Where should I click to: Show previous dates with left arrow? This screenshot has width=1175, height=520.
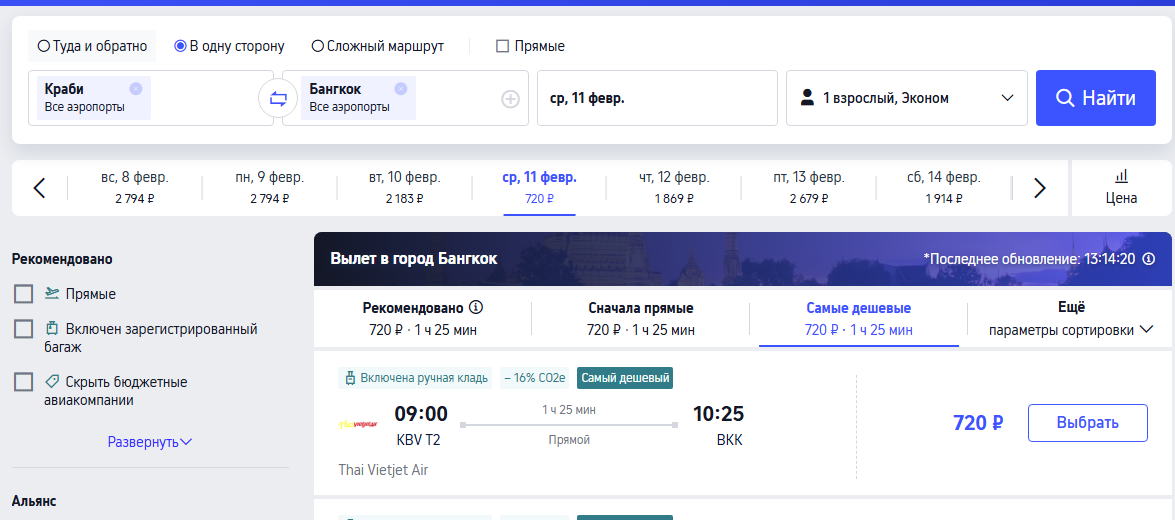[x=39, y=188]
